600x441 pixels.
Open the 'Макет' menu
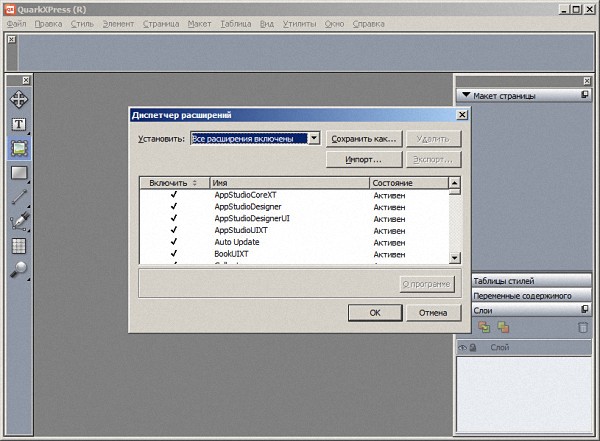point(198,22)
